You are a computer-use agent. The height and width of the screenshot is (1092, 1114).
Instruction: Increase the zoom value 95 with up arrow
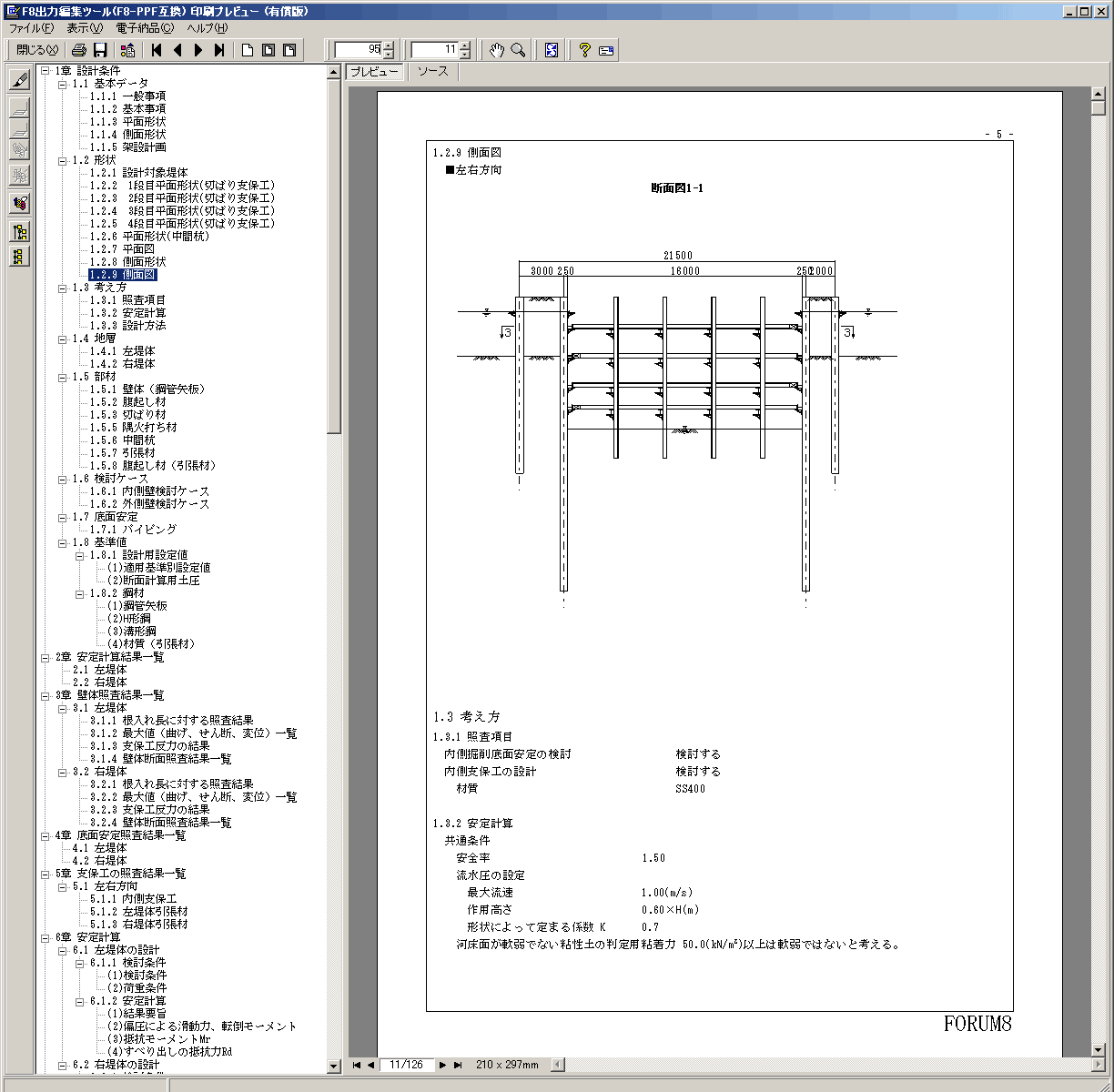(x=390, y=45)
